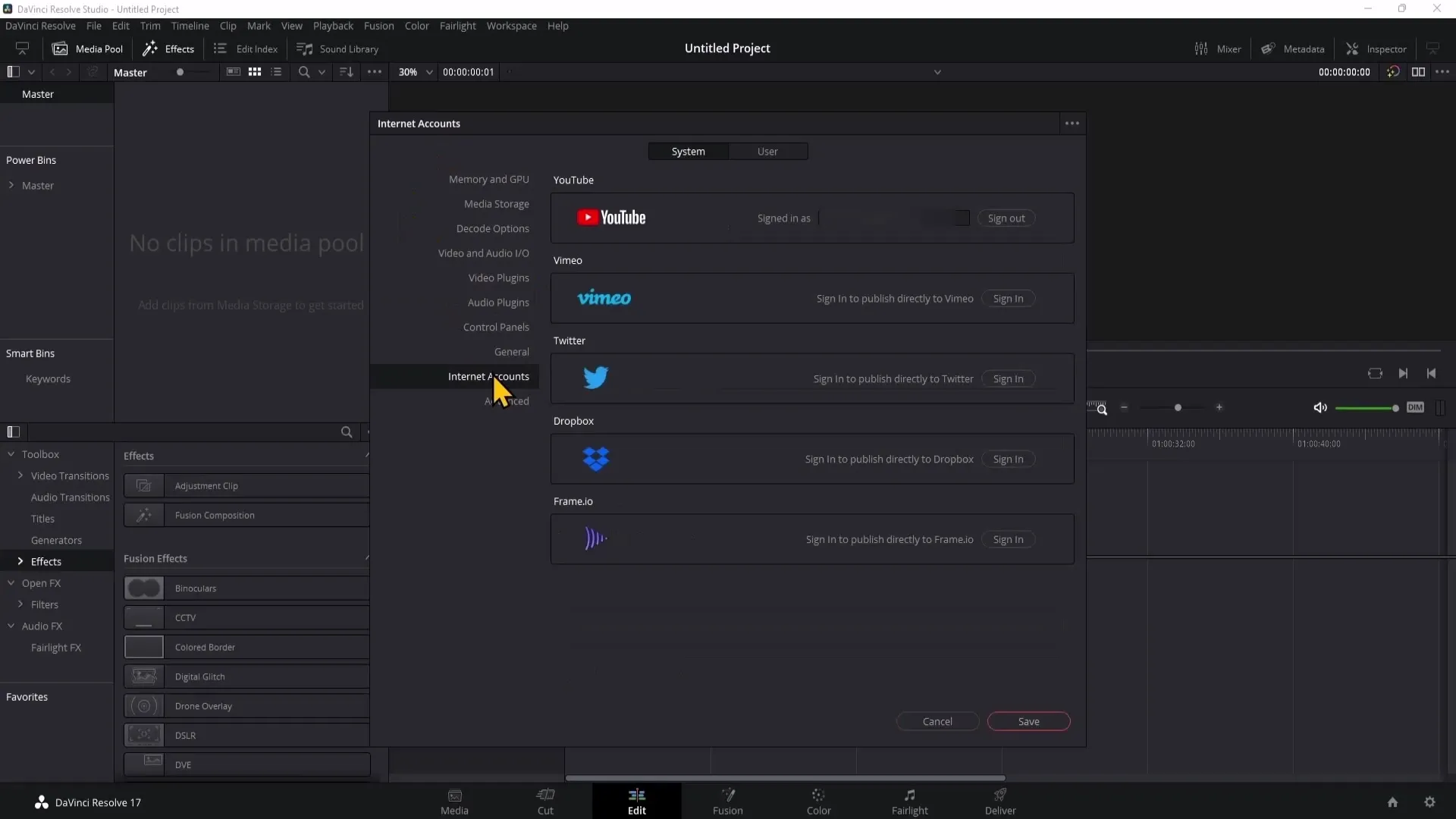1456x819 pixels.
Task: Open the Sound Library panel
Action: pos(337,49)
